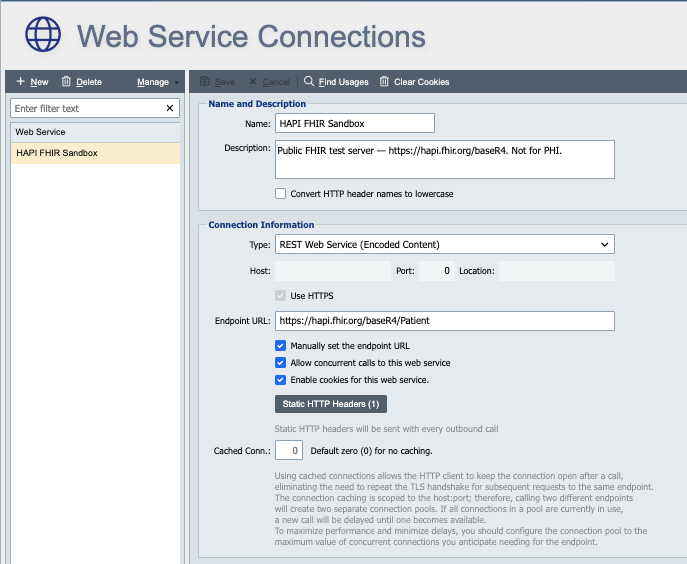Disable Enable cookies for this web service
This screenshot has height=564, width=687.
[x=280, y=380]
